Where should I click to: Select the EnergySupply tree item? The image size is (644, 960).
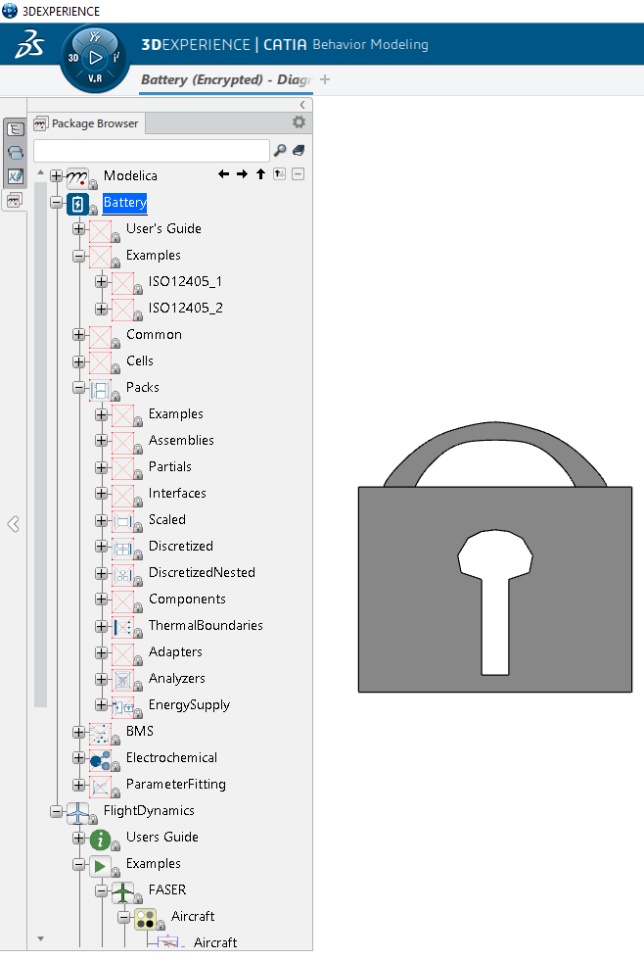189,705
